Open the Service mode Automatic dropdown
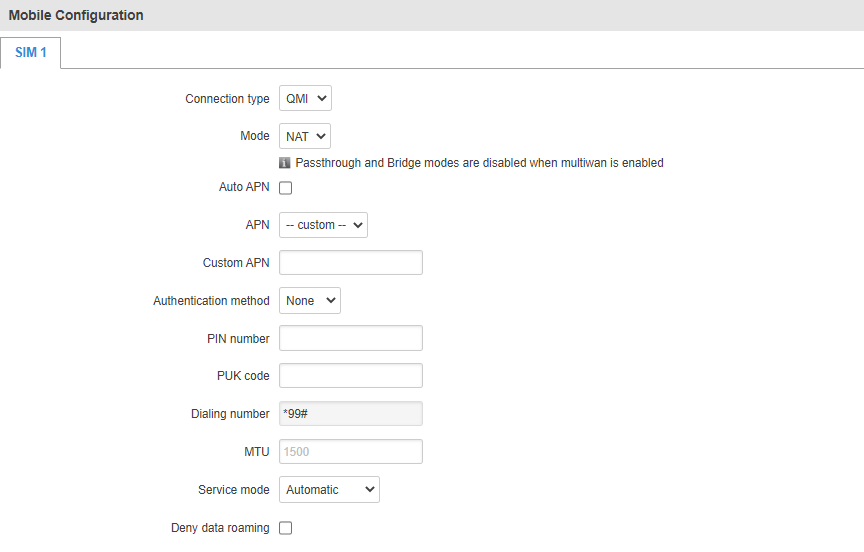Screen dimensions: 864x552 (x=329, y=490)
